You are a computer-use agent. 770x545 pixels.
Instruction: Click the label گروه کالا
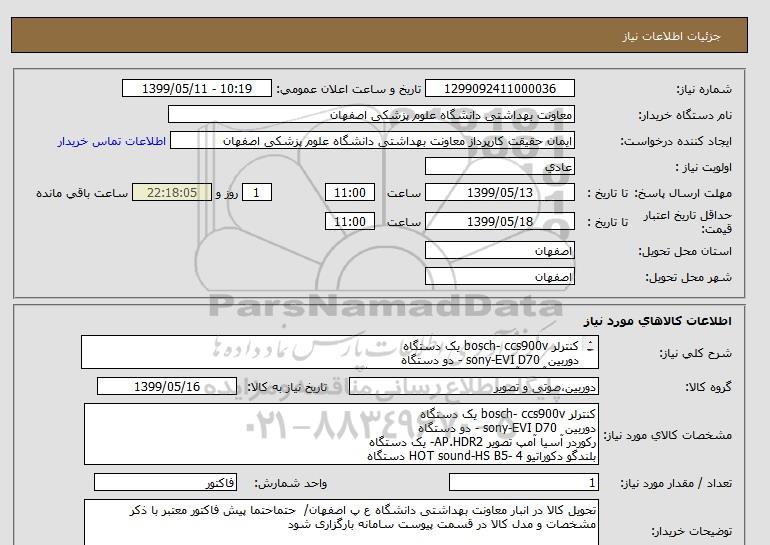709,387
